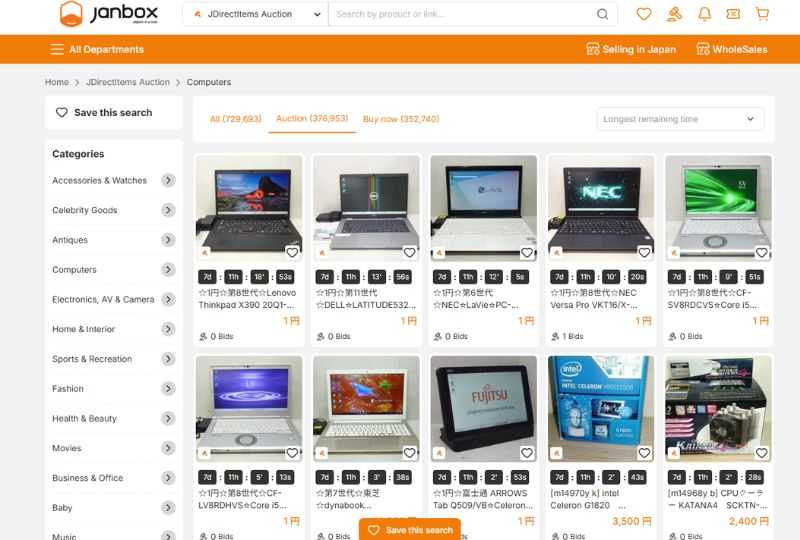Screen dimensions: 800x540
Task: Favorite the KATANA4 CPU cooler listing
Action: [x=761, y=453]
